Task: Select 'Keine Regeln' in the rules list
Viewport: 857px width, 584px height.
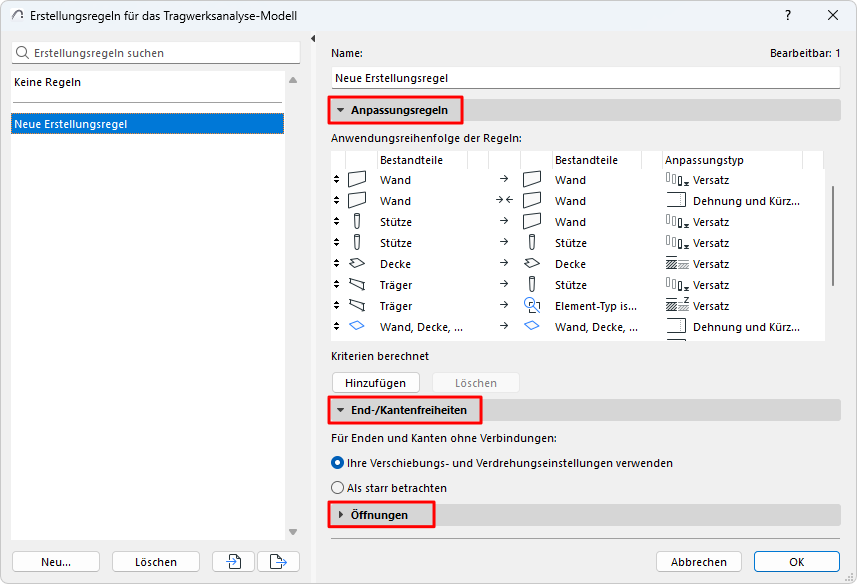Action: point(148,82)
